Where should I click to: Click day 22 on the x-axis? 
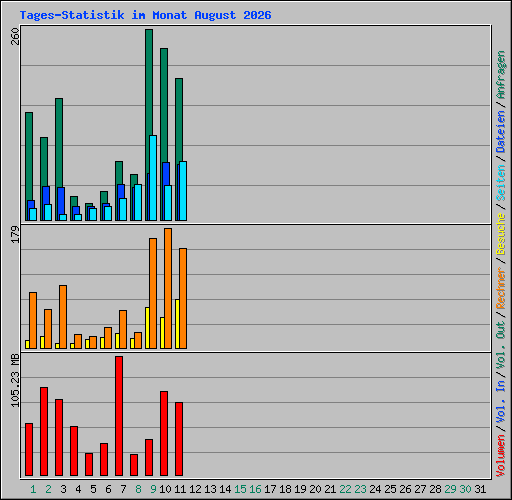tap(345, 489)
